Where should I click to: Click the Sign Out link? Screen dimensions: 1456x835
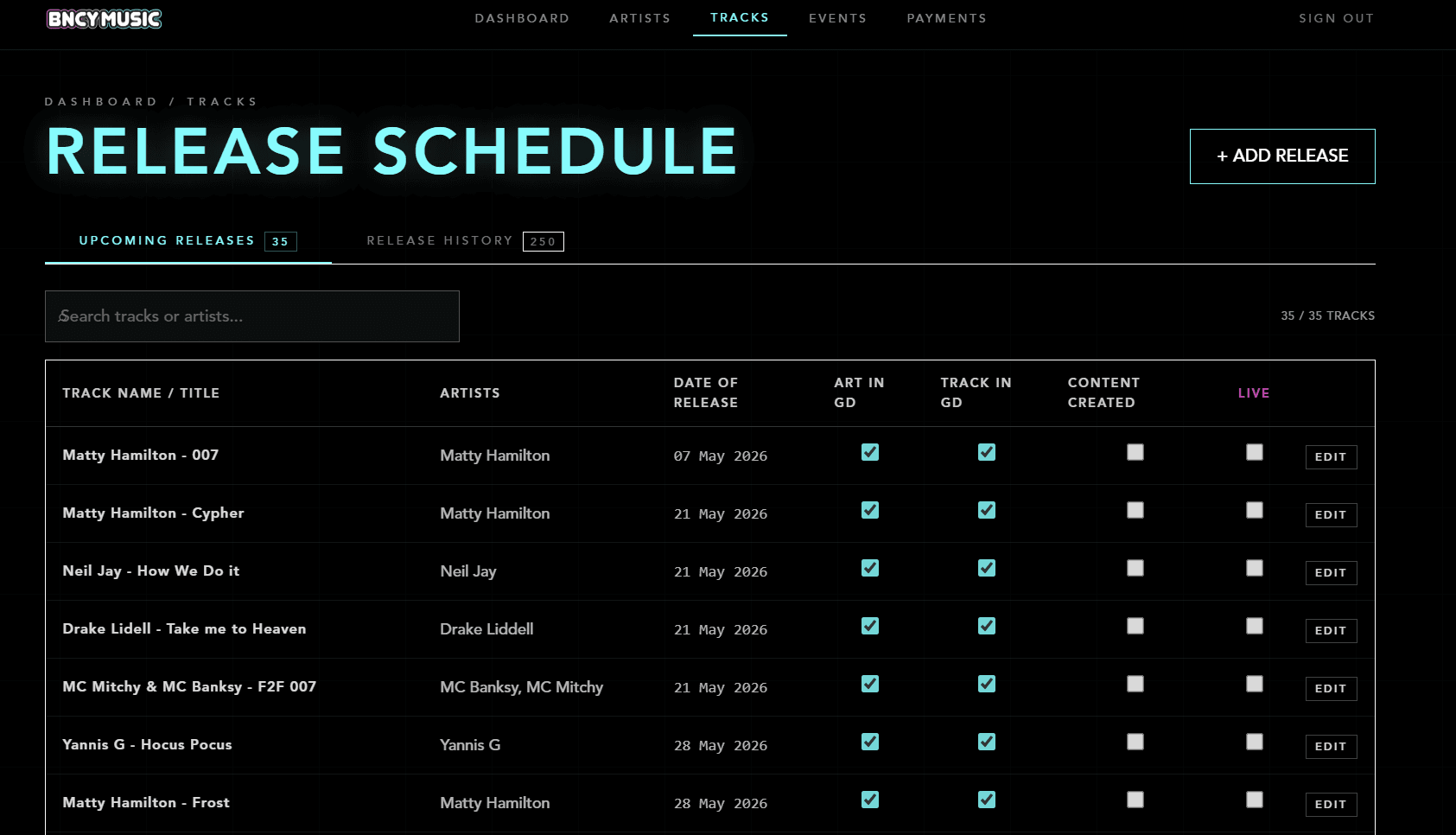1336,18
